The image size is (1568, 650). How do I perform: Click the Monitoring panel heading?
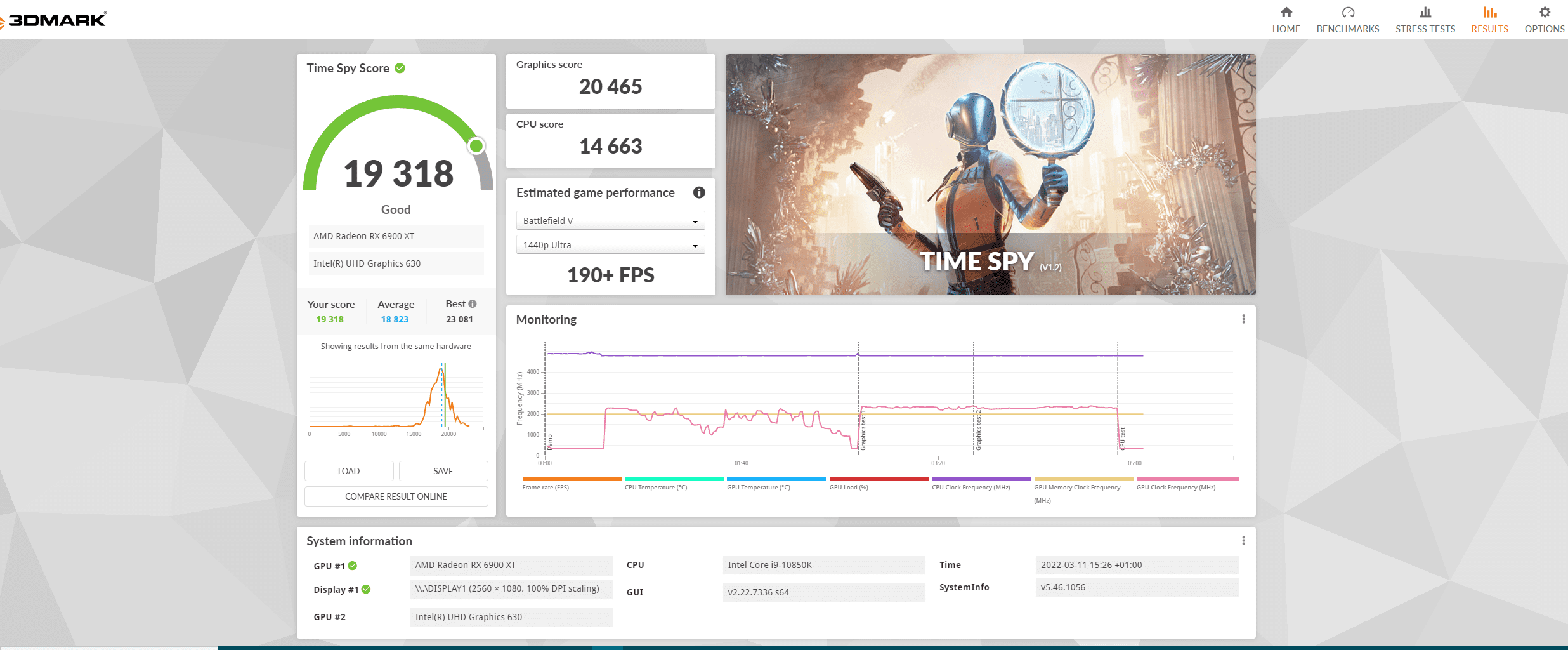click(546, 319)
